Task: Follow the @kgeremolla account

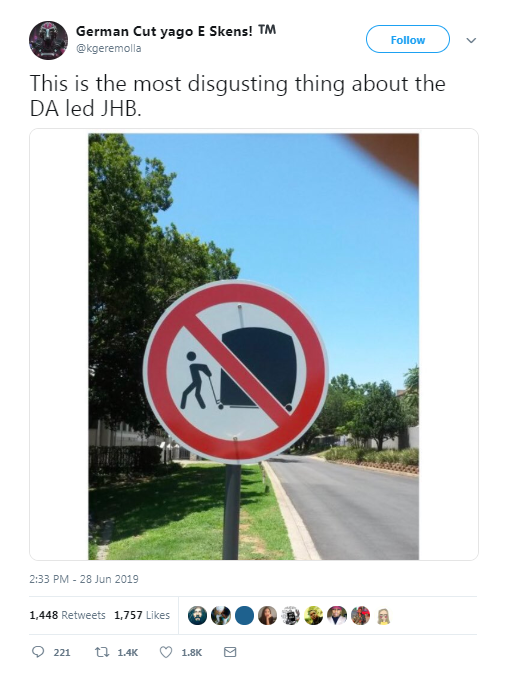Action: pos(408,40)
